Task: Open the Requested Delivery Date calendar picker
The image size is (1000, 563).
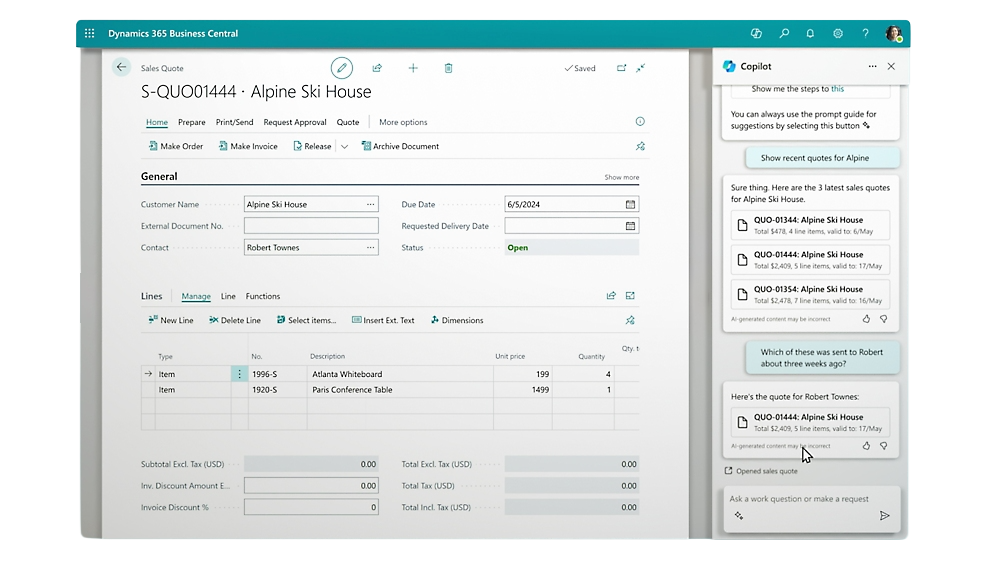Action: (x=630, y=226)
